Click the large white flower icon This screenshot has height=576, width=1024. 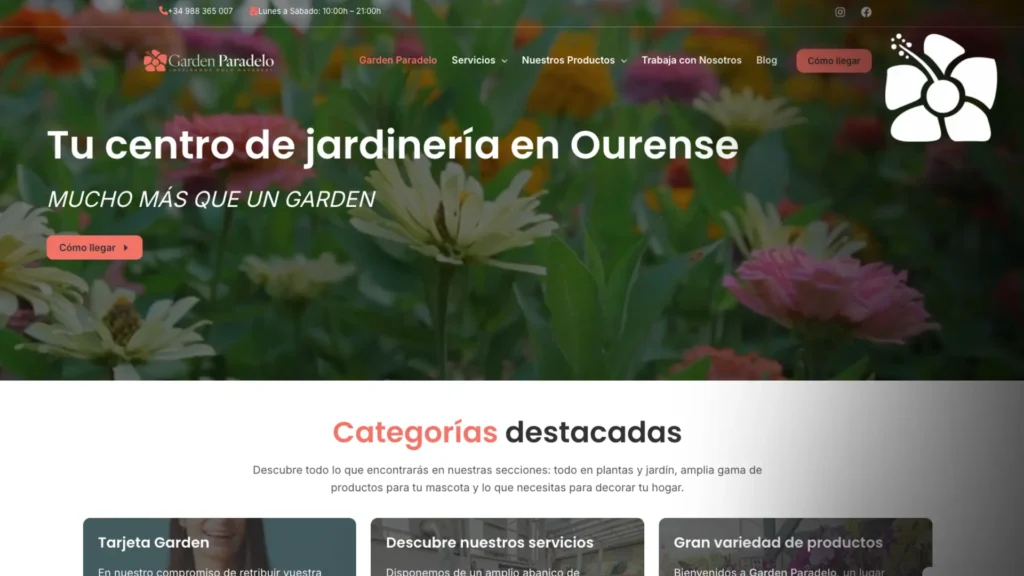click(941, 89)
